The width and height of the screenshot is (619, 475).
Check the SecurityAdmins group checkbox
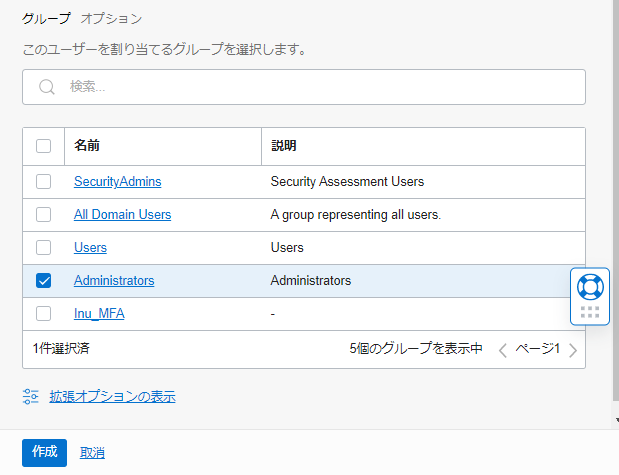(43, 182)
